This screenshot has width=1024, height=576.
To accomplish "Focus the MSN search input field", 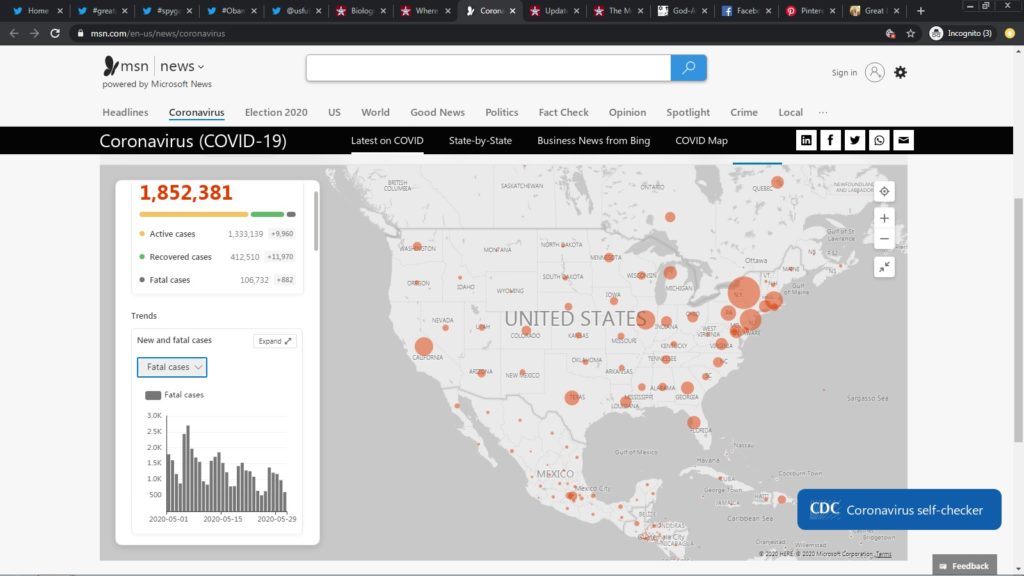I will pyautogui.click(x=488, y=68).
